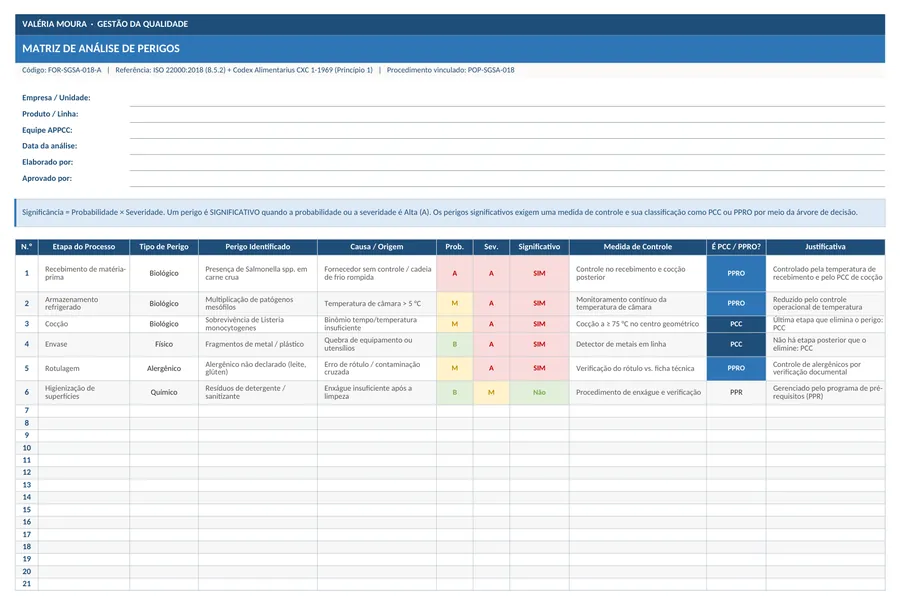Screen dimensions: 900x605
Task: Select the red 'A' probability cell in row 1
Action: pyautogui.click(x=455, y=273)
